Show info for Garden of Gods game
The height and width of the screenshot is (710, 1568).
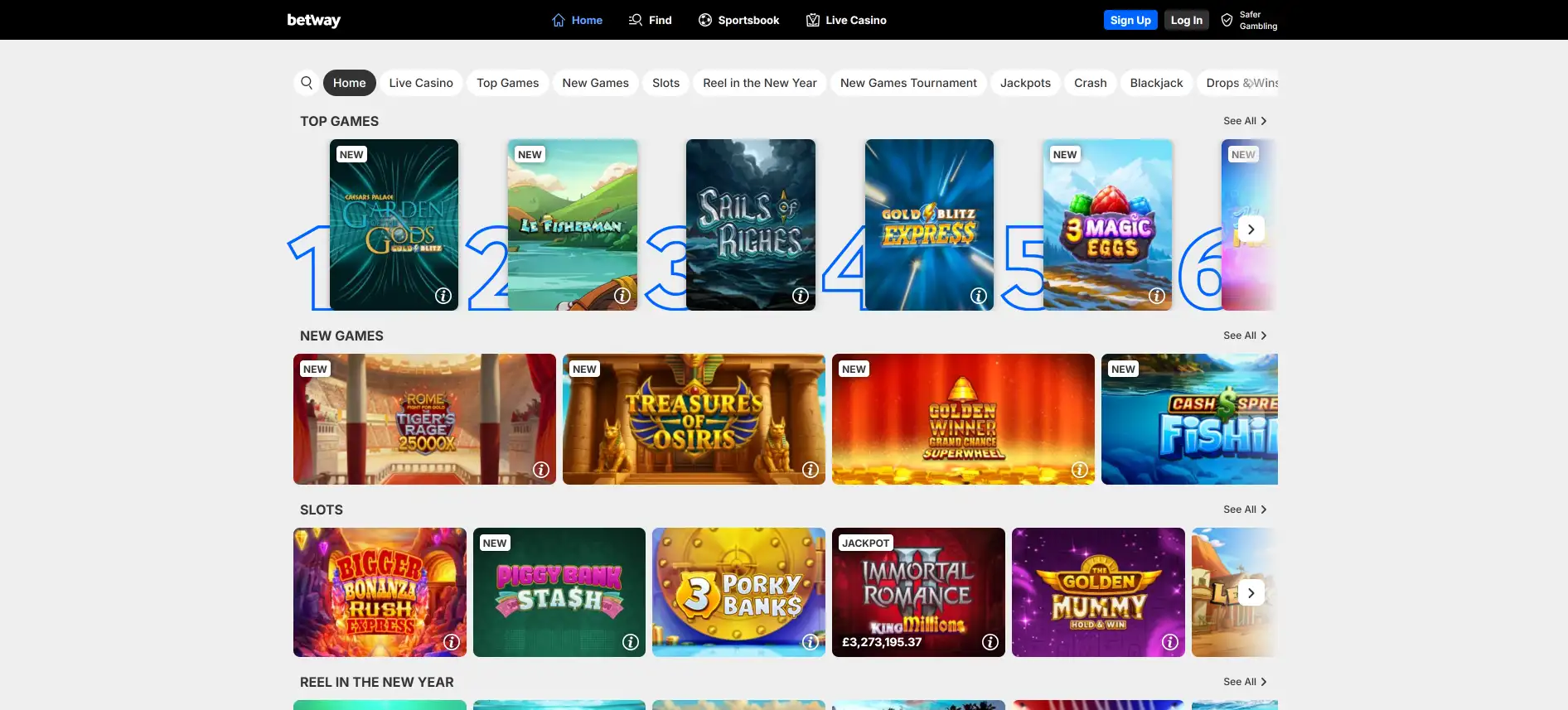pos(443,296)
